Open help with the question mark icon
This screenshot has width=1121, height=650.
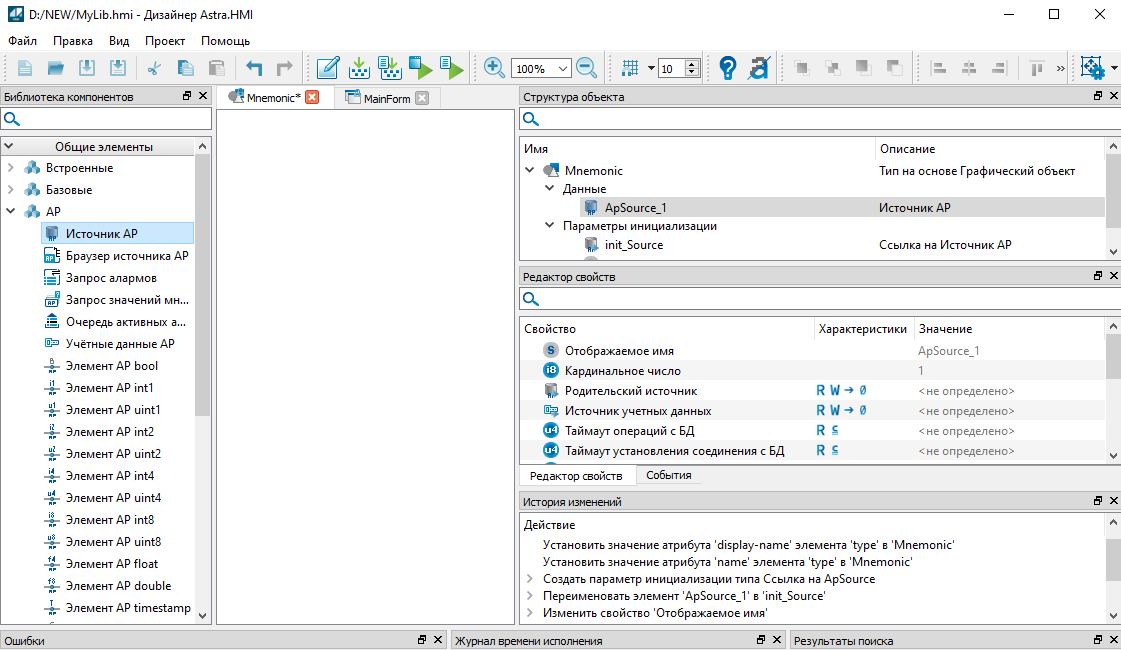pos(728,68)
